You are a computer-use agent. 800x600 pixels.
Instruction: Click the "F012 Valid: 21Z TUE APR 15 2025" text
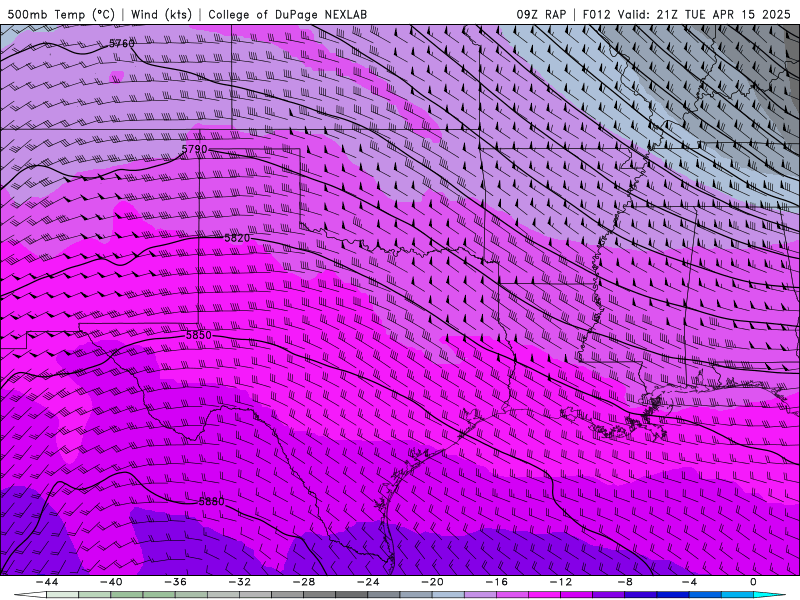(x=686, y=14)
